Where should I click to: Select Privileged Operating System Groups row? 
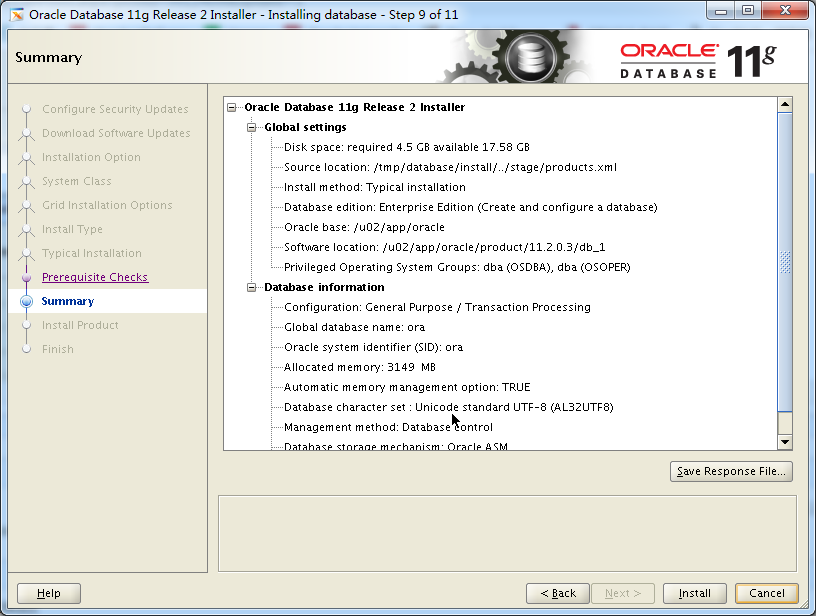[457, 267]
